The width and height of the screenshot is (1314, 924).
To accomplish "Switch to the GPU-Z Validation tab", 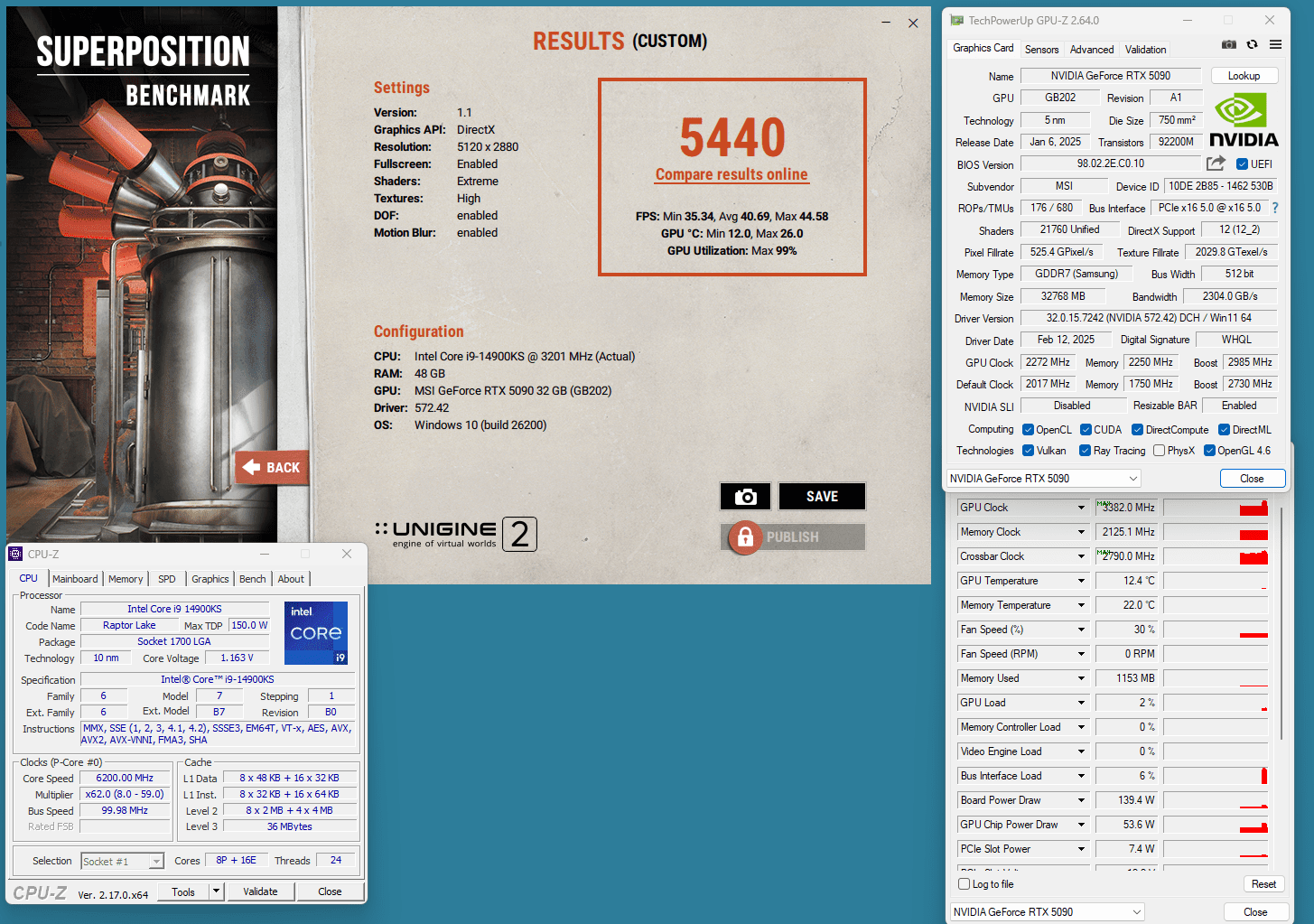I will click(x=1146, y=50).
